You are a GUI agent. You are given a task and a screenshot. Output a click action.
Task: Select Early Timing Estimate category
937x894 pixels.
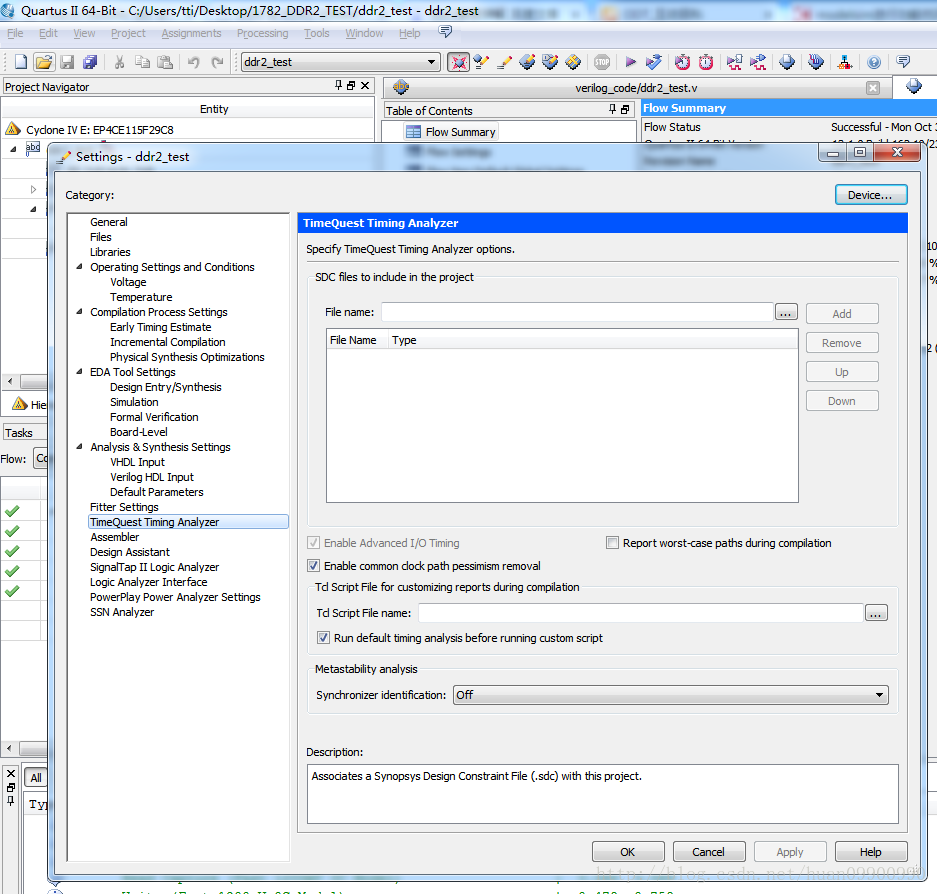point(161,327)
